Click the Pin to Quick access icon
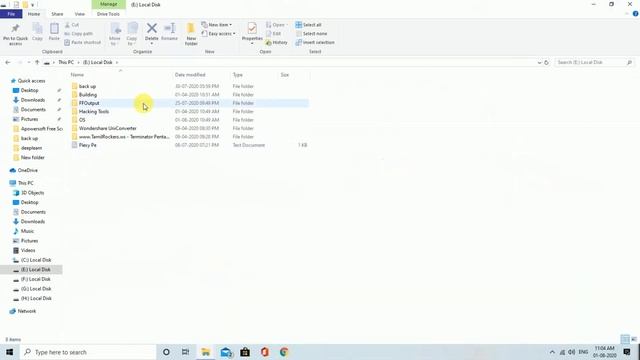 tap(16, 29)
